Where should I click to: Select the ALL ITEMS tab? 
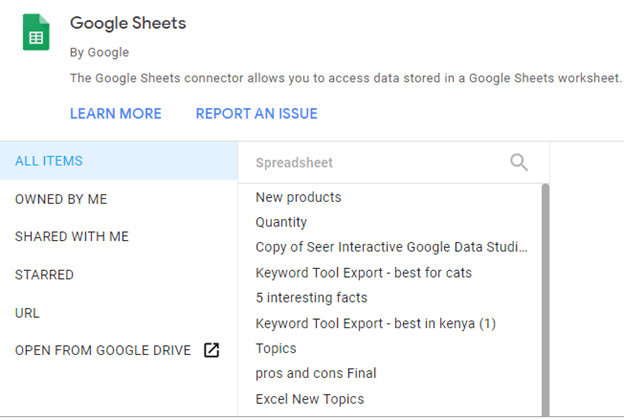click(x=119, y=161)
